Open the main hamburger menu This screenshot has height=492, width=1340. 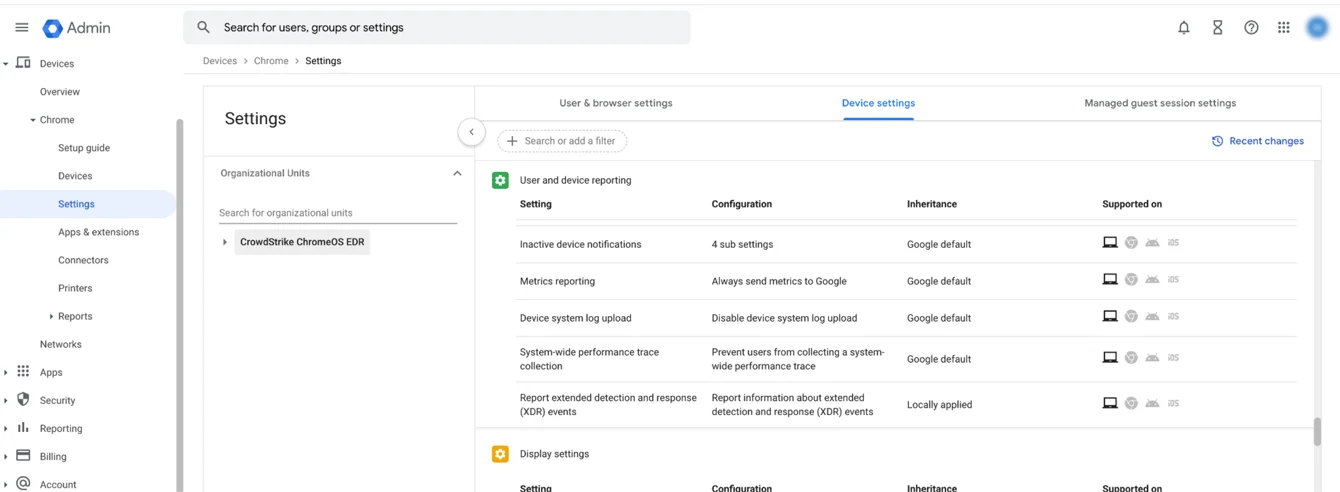pyautogui.click(x=21, y=28)
